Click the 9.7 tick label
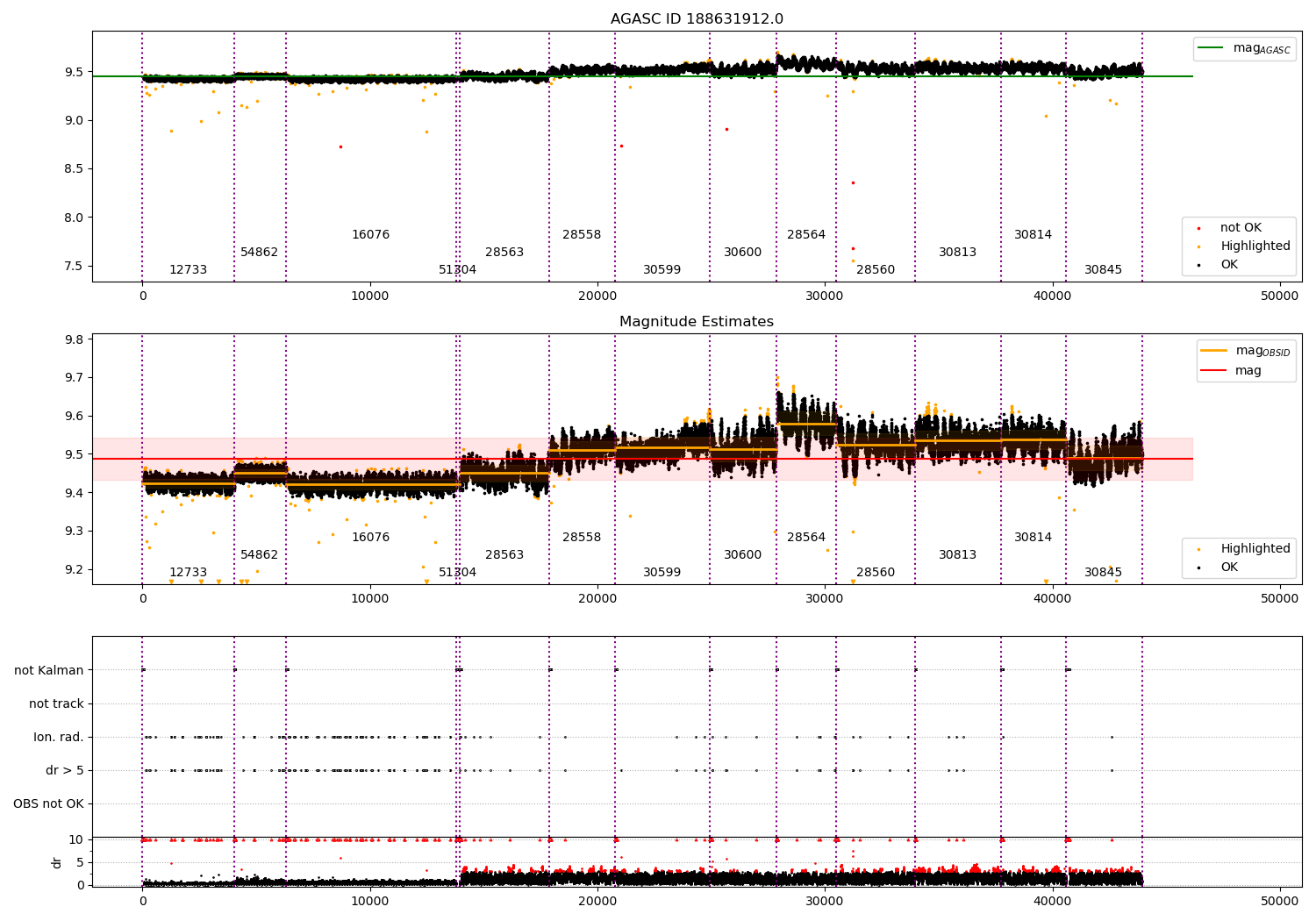Screen dimensions: 1316x921 click(74, 378)
